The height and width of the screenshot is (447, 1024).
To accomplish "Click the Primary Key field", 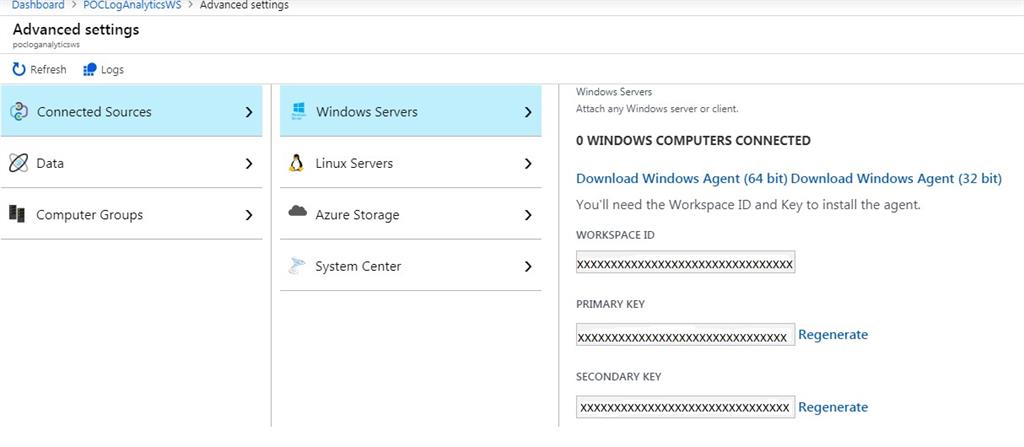I will pyautogui.click(x=686, y=335).
